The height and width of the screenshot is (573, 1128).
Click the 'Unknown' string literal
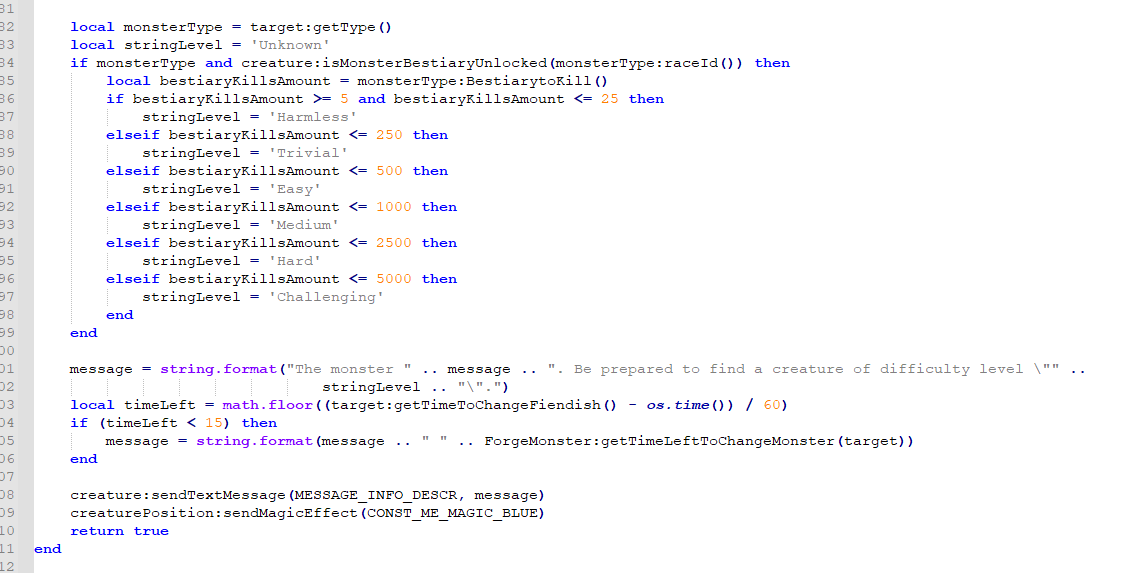pos(290,45)
